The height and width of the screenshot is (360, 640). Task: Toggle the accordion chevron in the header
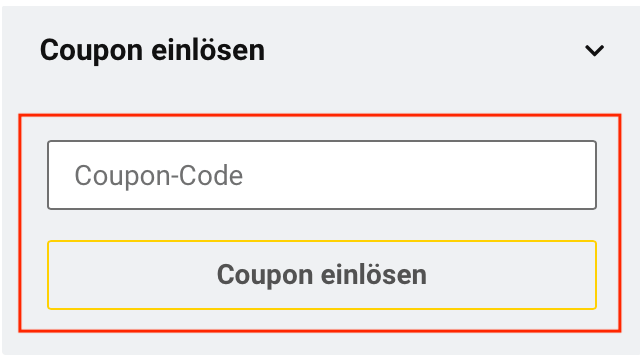point(594,51)
